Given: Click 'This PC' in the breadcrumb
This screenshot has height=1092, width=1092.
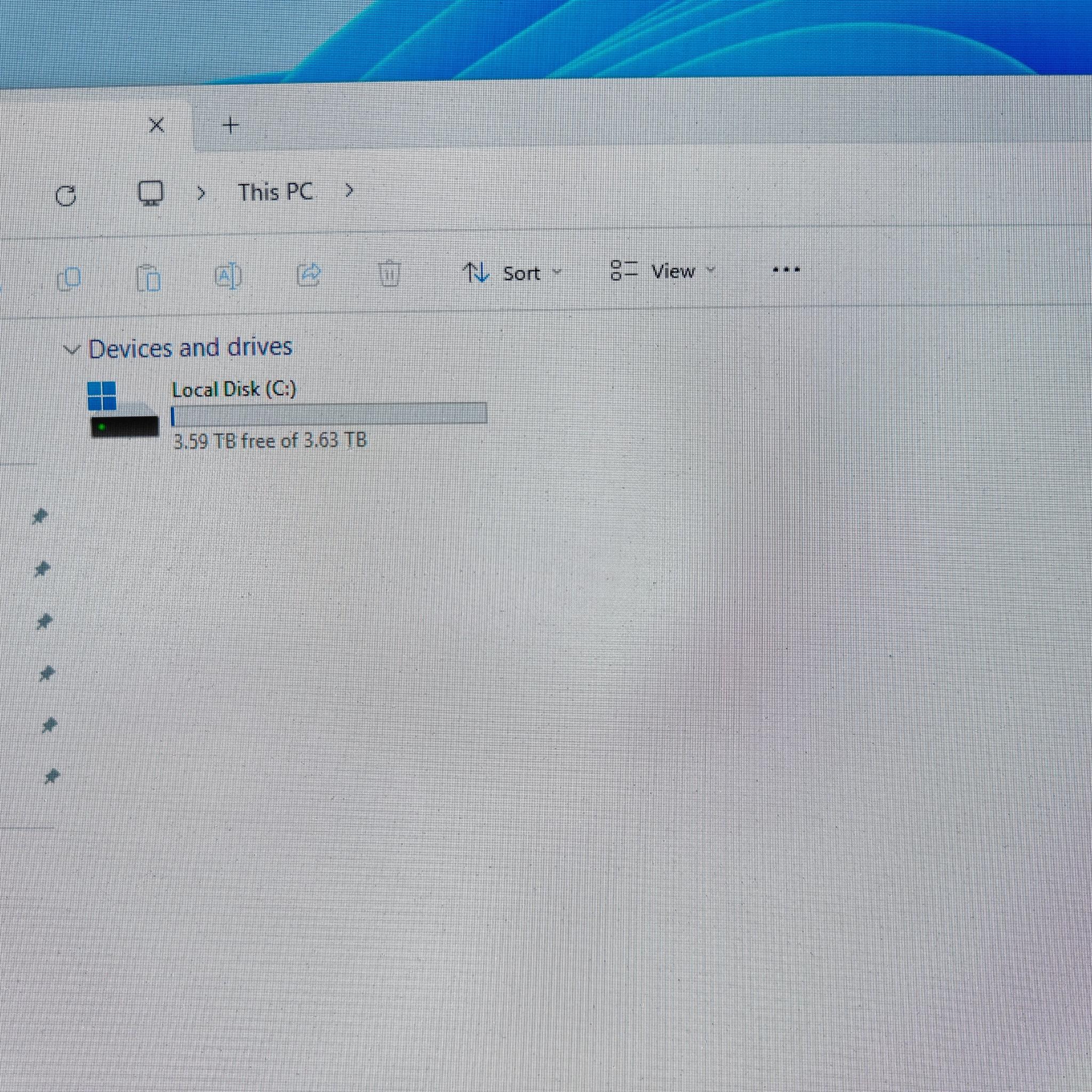Looking at the screenshot, I should [275, 192].
